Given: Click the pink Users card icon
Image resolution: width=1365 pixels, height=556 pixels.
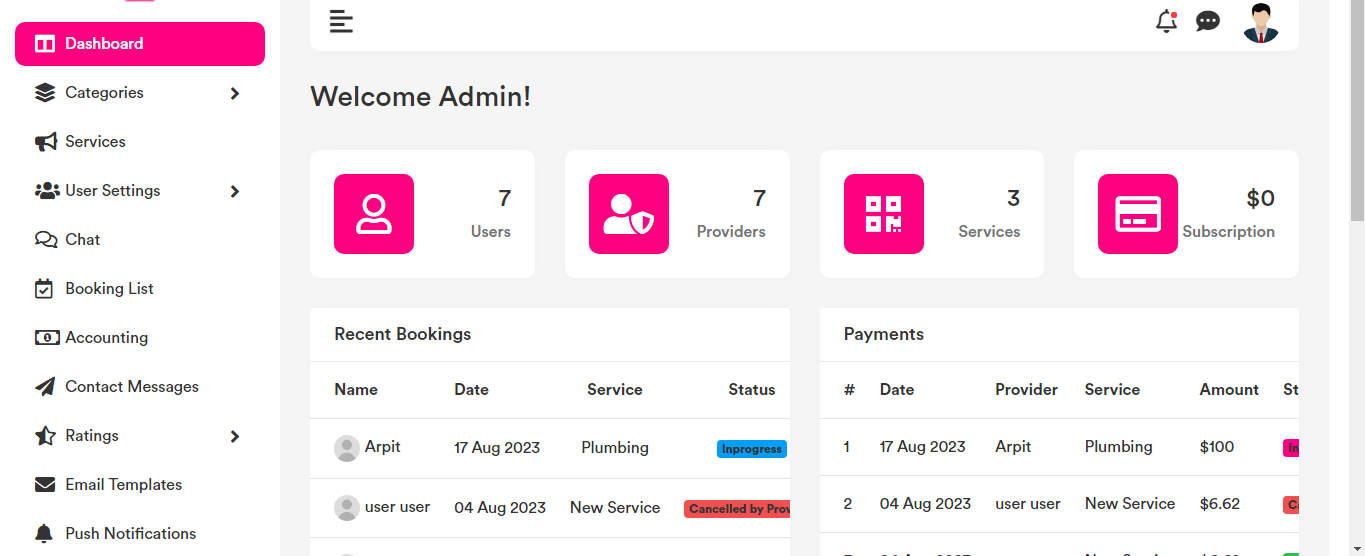Looking at the screenshot, I should click(x=374, y=214).
